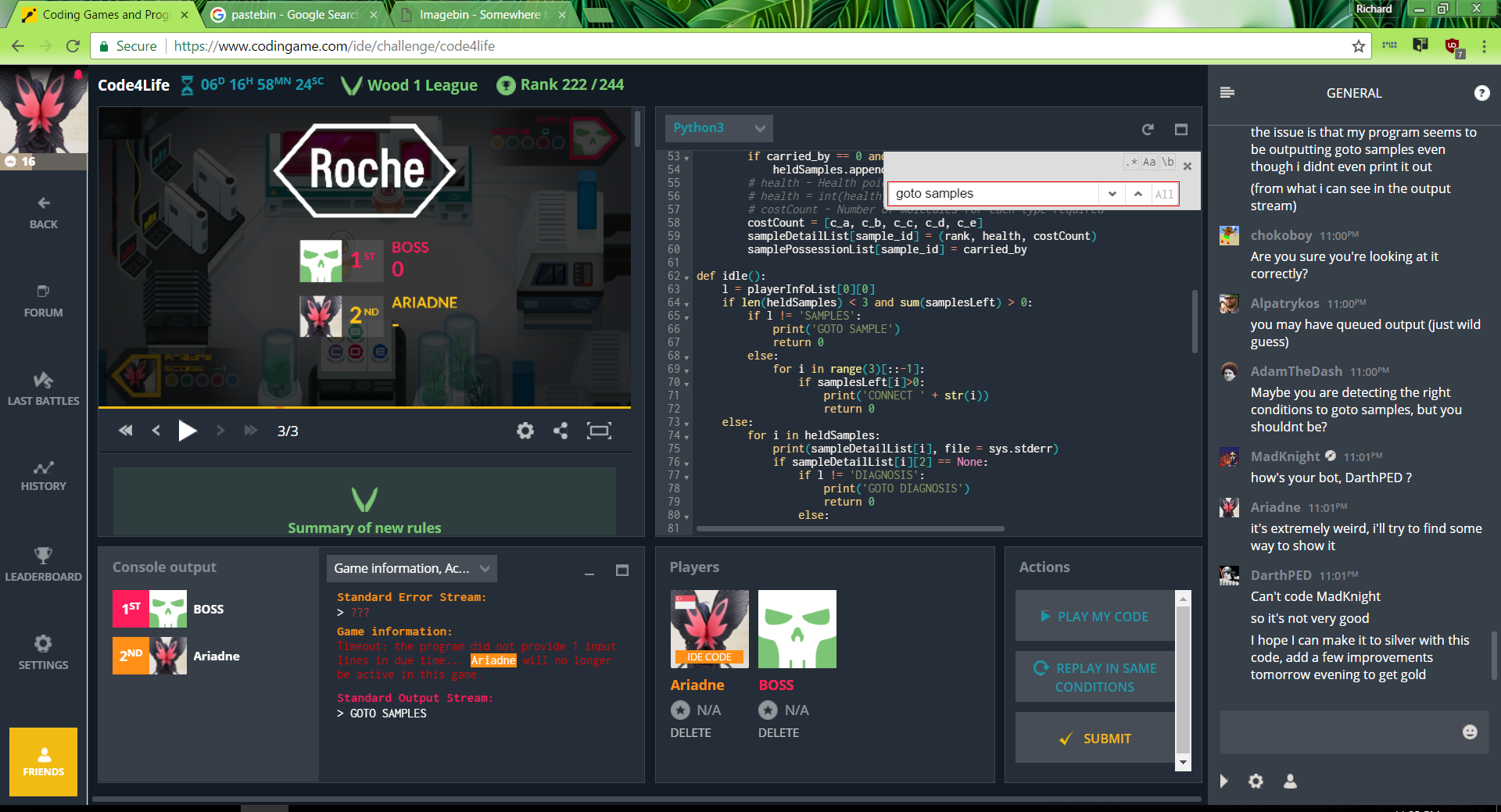The height and width of the screenshot is (812, 1501).
Task: Open LAST BATTLES in the sidebar
Action: (x=44, y=389)
